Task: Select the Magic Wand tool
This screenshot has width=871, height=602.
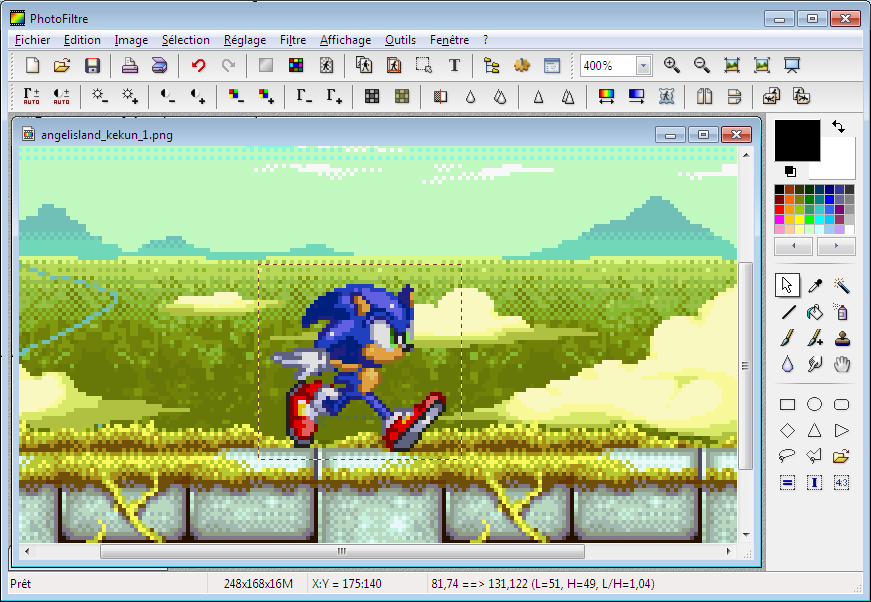Action: 842,286
